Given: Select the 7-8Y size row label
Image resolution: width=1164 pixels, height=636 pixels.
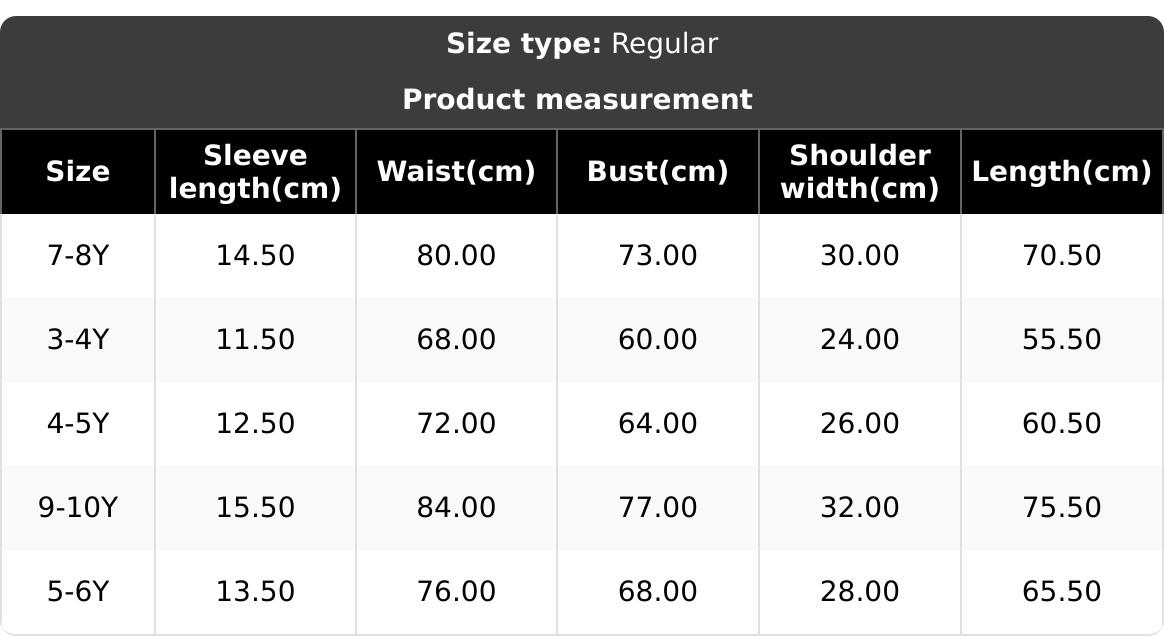Looking at the screenshot, I should tap(78, 256).
